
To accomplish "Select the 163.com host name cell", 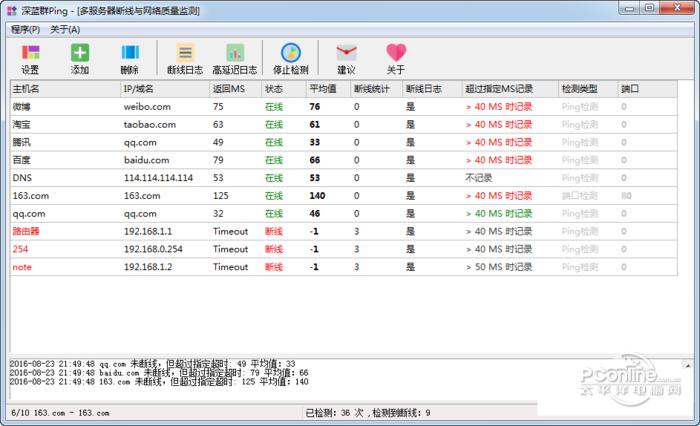I will [x=31, y=196].
